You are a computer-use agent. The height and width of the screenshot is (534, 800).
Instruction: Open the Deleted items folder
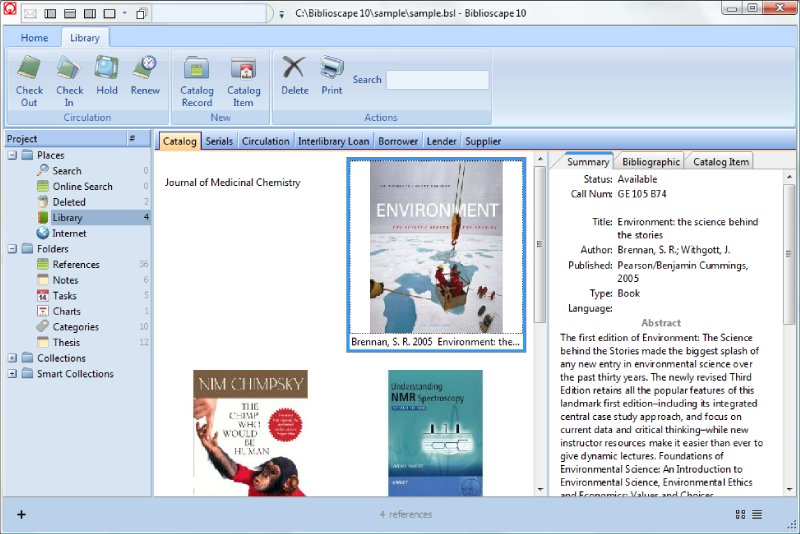[68, 202]
